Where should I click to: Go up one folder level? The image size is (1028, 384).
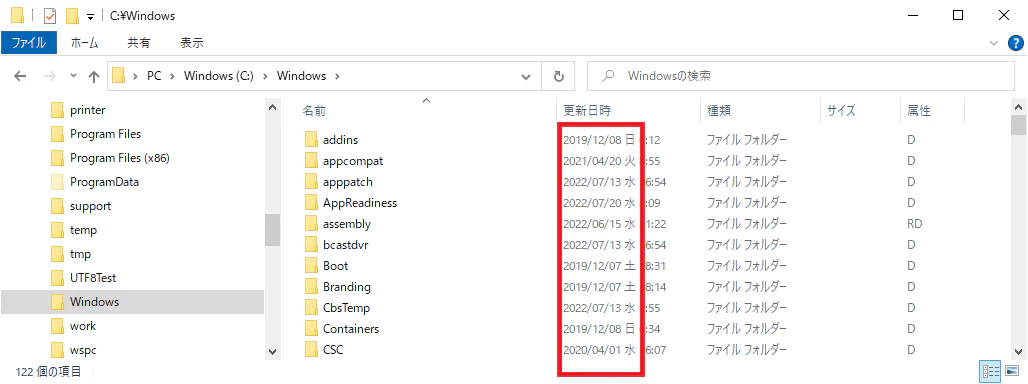point(94,77)
